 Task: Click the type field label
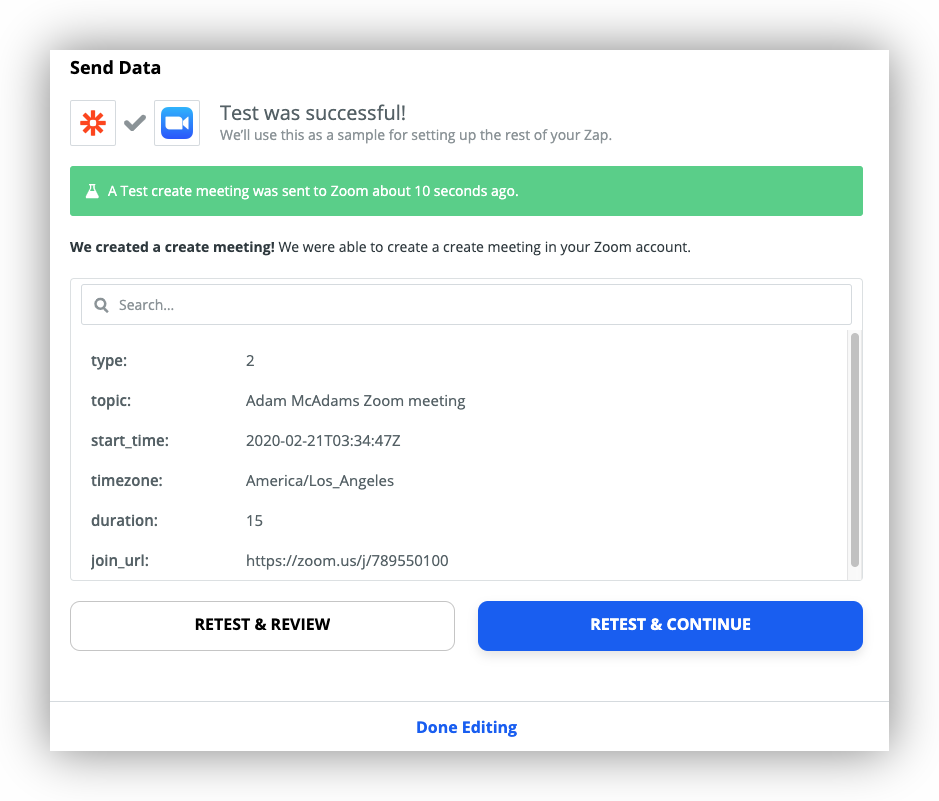coord(109,361)
